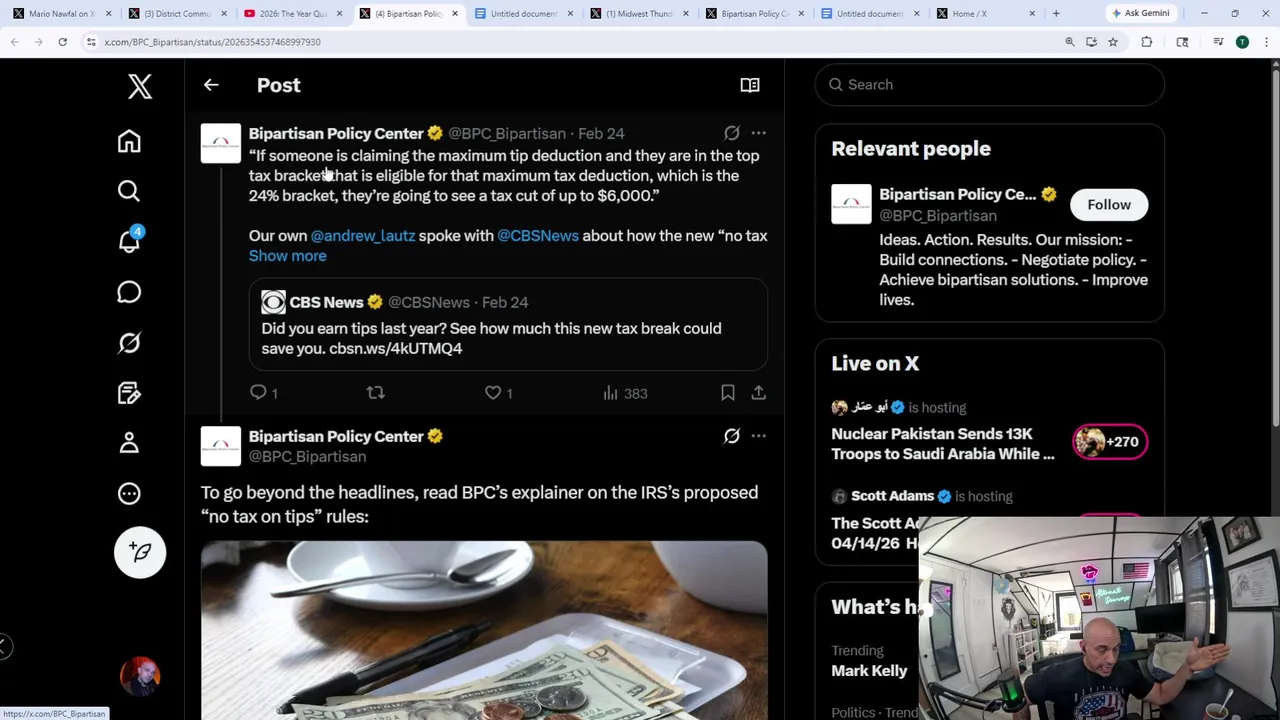Bookmark the Bipartisan Policy Center post
The height and width of the screenshot is (720, 1280).
(x=728, y=393)
